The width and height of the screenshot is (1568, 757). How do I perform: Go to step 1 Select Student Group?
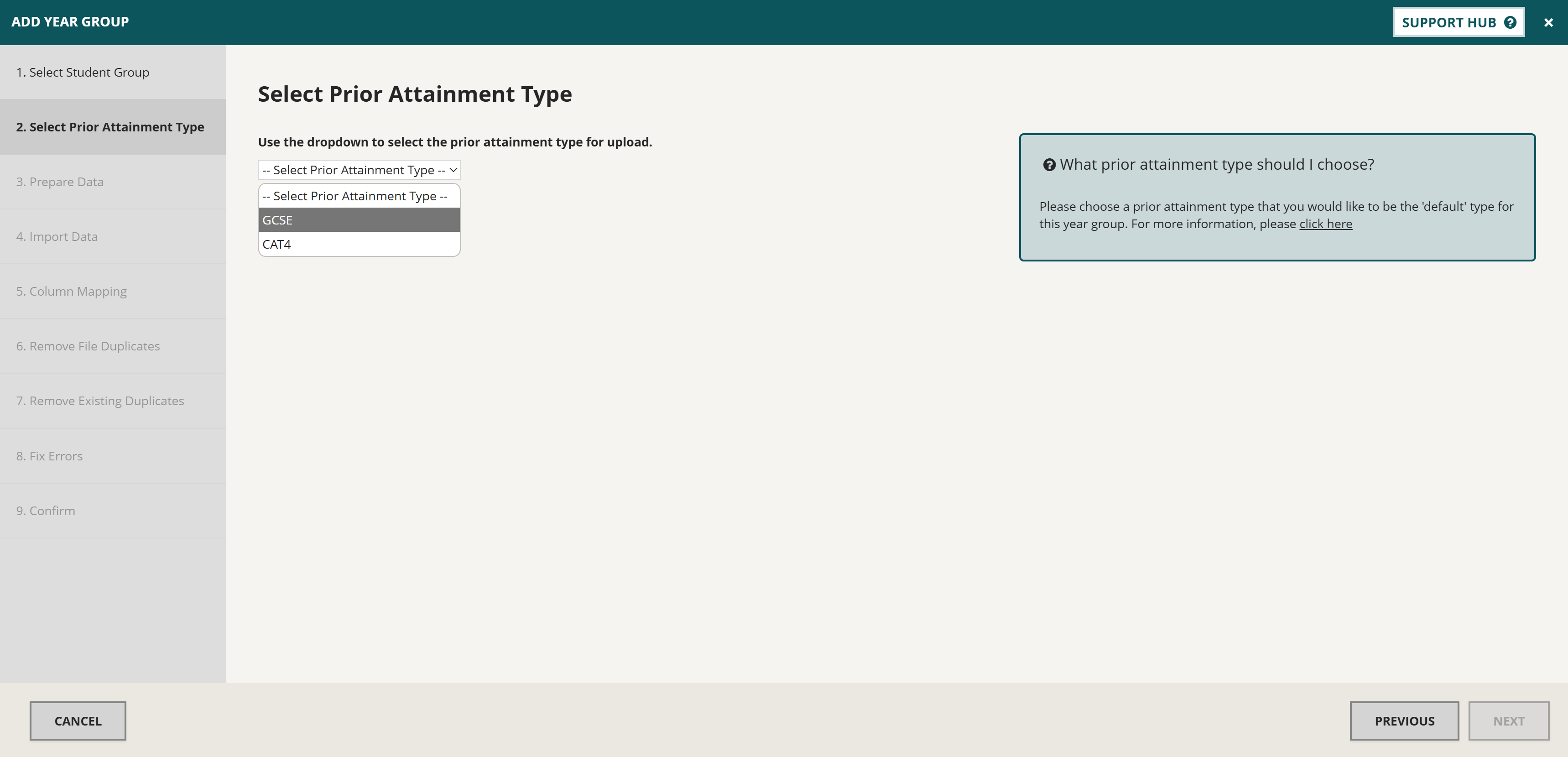click(x=113, y=73)
